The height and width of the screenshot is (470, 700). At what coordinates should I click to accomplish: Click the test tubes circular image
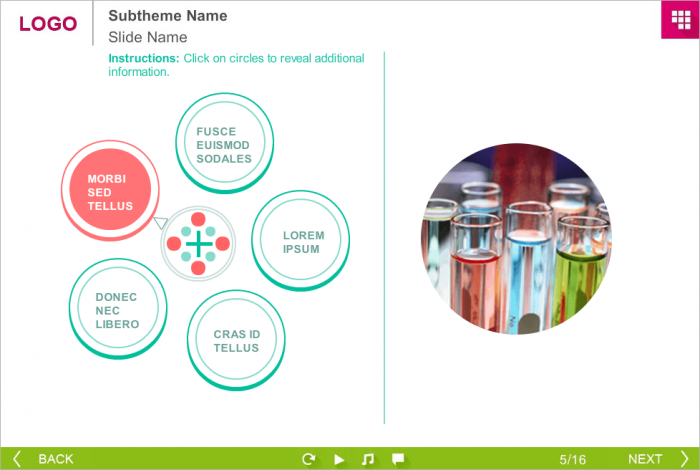(515, 238)
